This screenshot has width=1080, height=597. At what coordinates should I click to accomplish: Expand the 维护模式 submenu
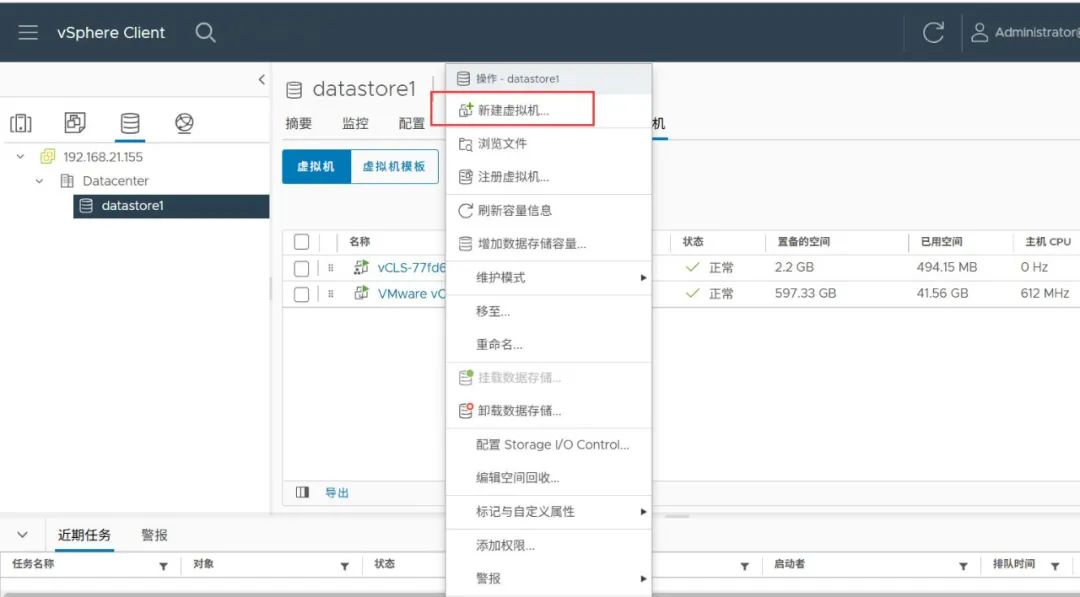coord(548,277)
